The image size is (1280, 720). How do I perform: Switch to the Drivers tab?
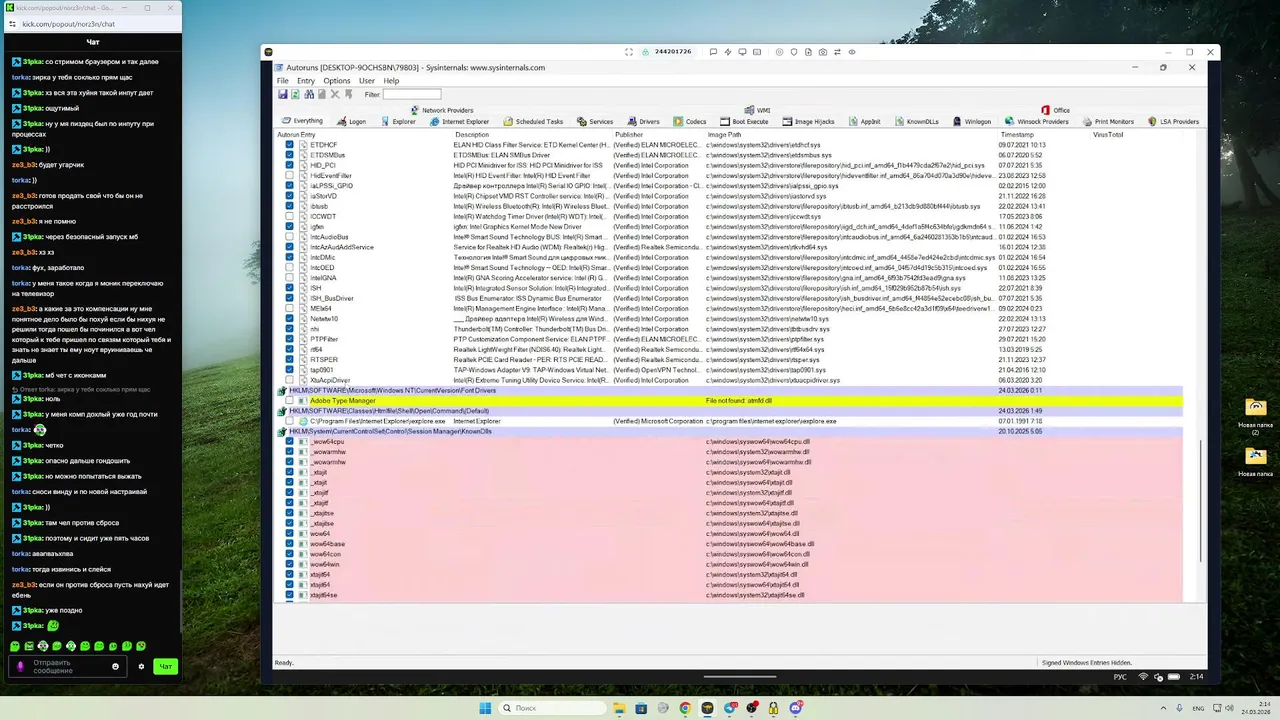click(643, 121)
